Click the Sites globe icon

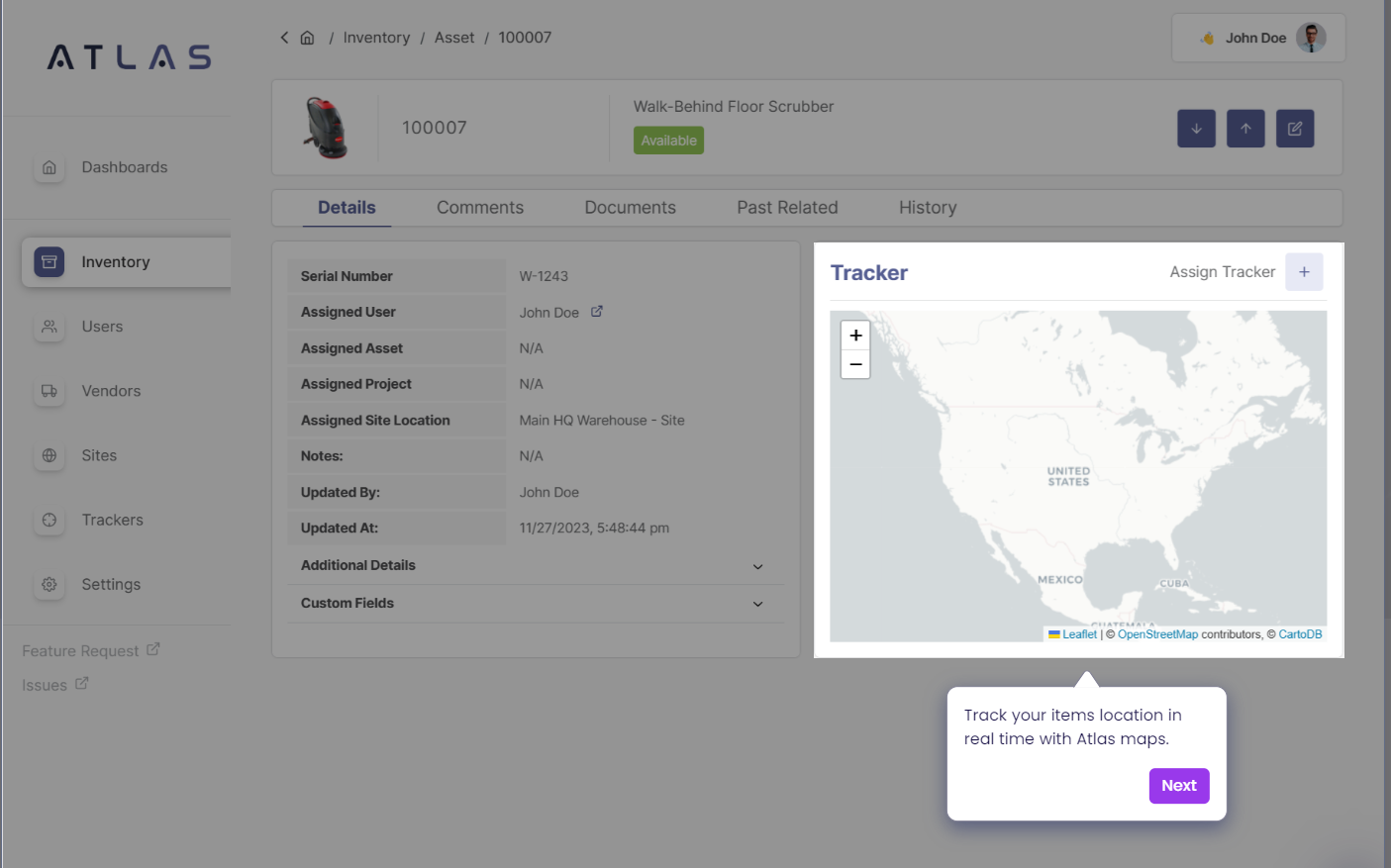point(50,455)
